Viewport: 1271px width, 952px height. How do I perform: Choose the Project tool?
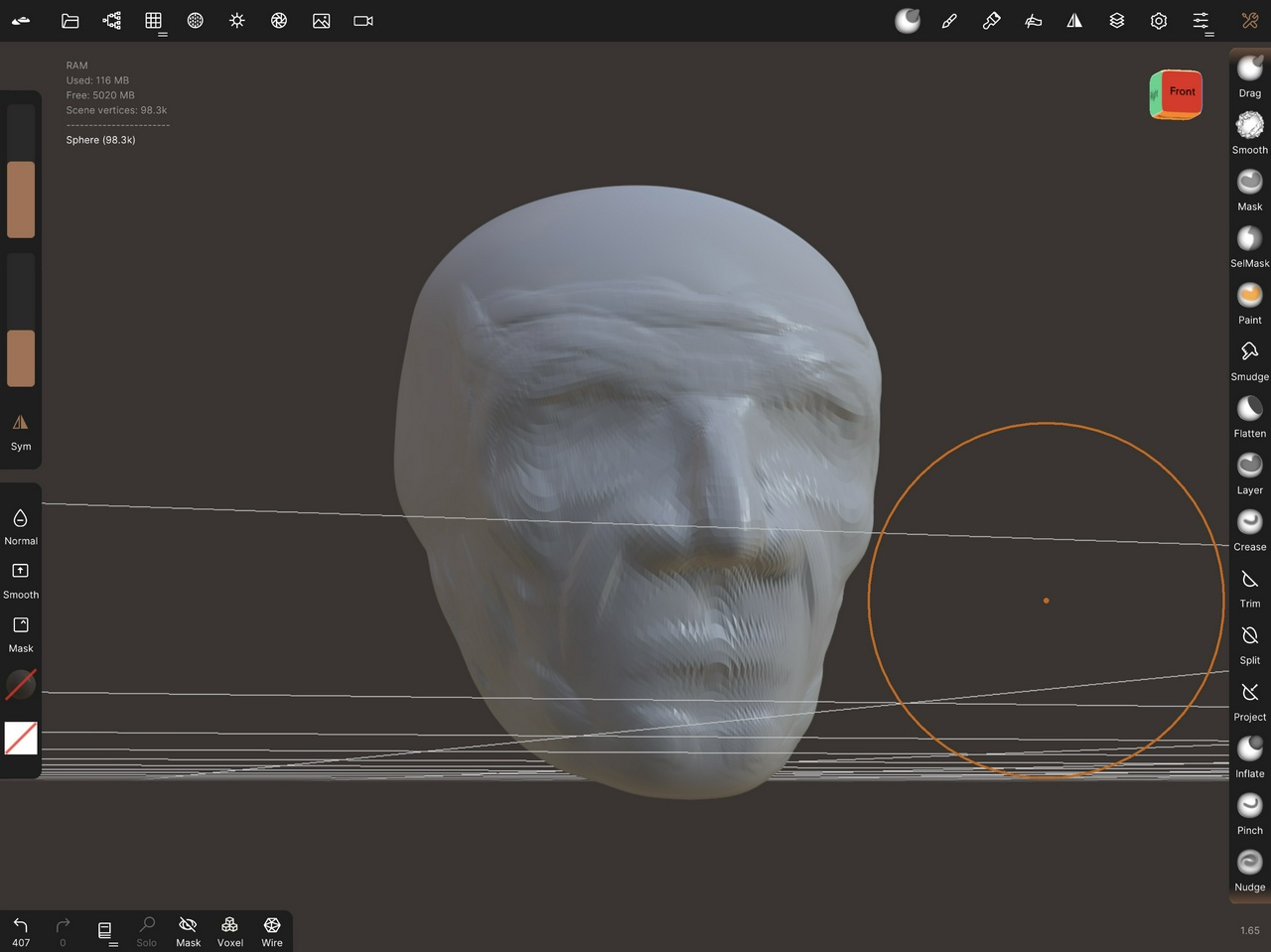[1249, 698]
